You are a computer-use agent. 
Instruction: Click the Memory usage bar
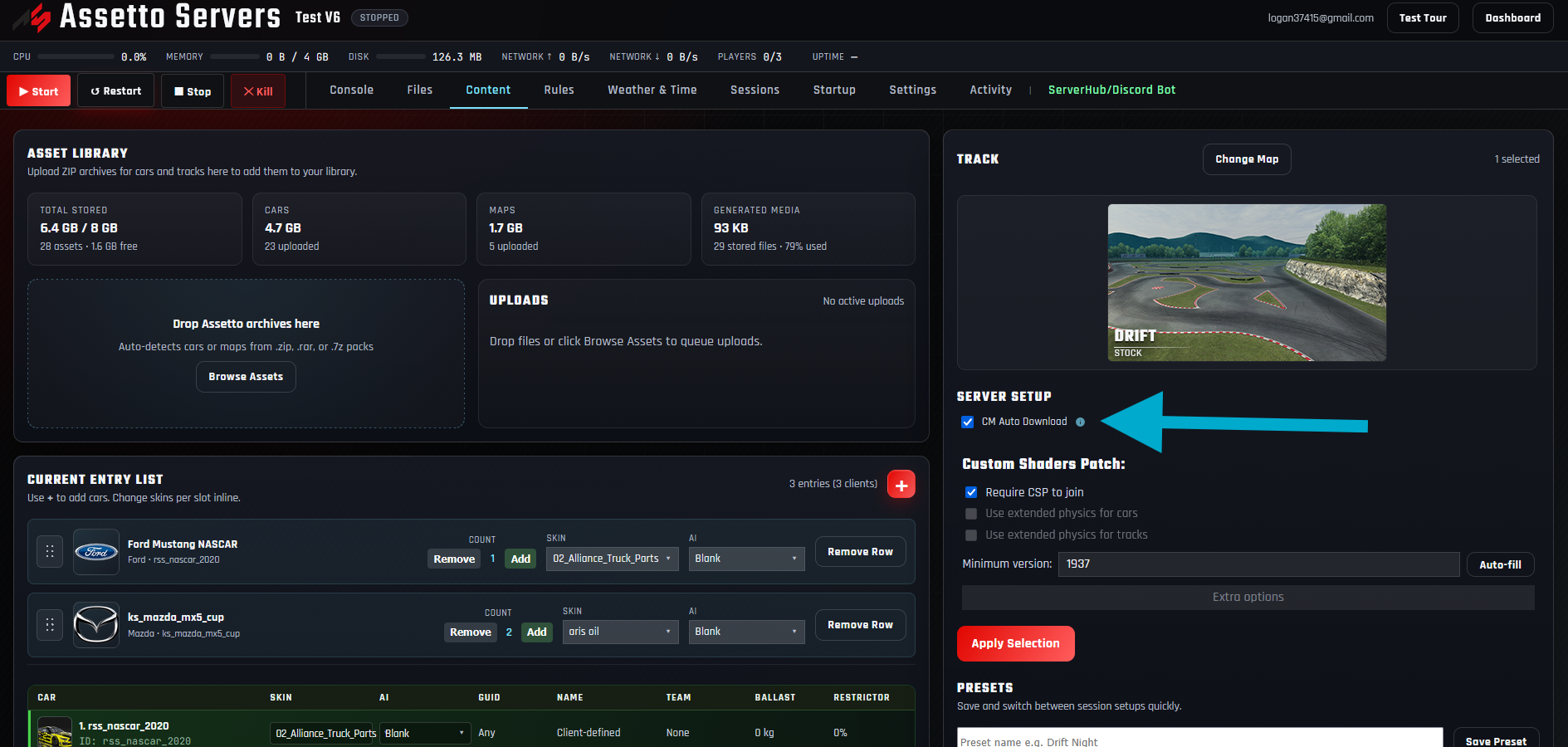pyautogui.click(x=235, y=56)
